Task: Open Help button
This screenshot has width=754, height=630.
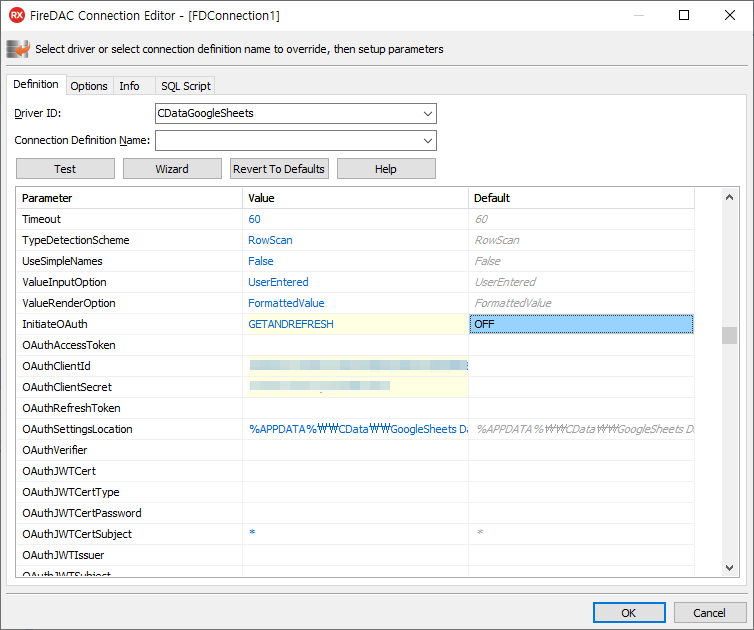Action: click(386, 169)
